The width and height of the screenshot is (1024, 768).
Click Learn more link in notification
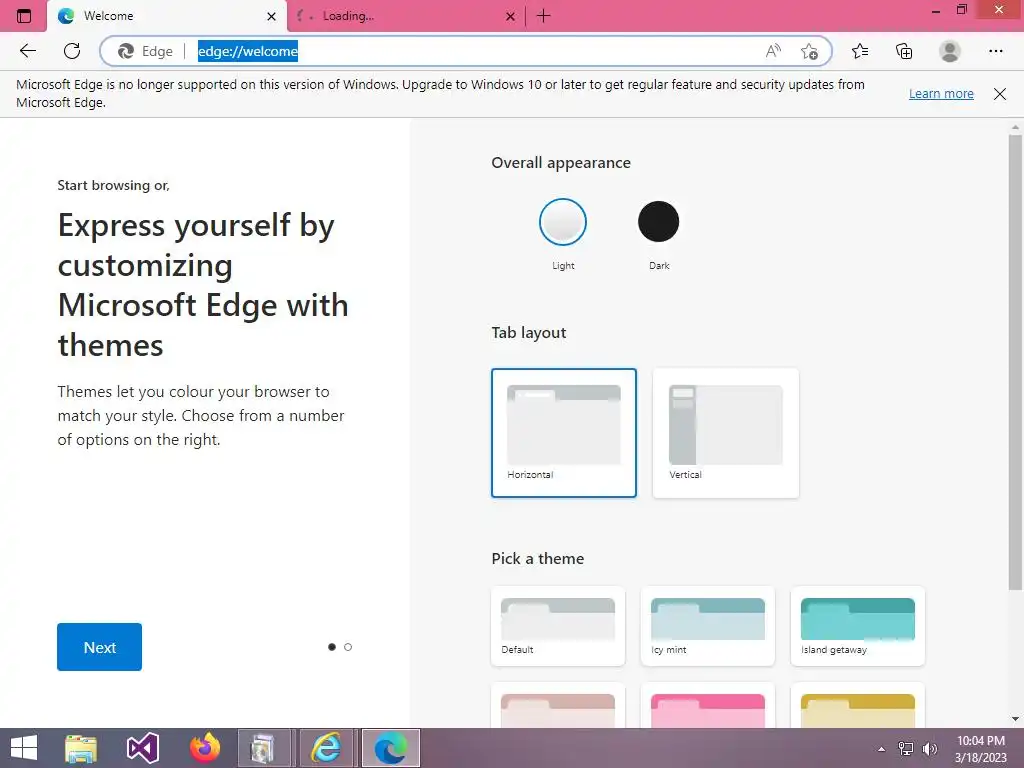(x=941, y=93)
